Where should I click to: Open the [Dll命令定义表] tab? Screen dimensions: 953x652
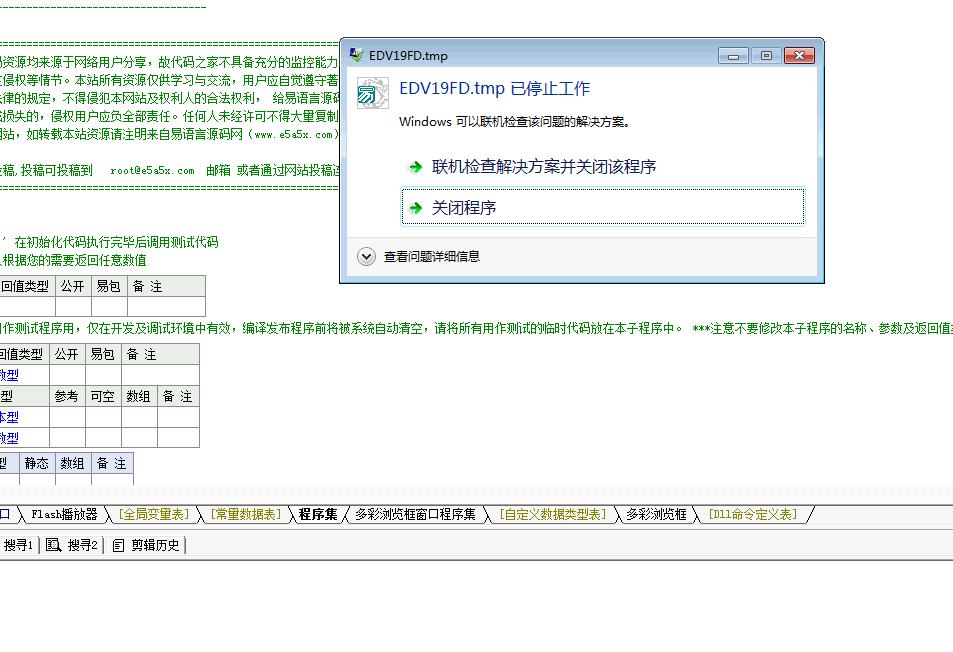coord(752,515)
